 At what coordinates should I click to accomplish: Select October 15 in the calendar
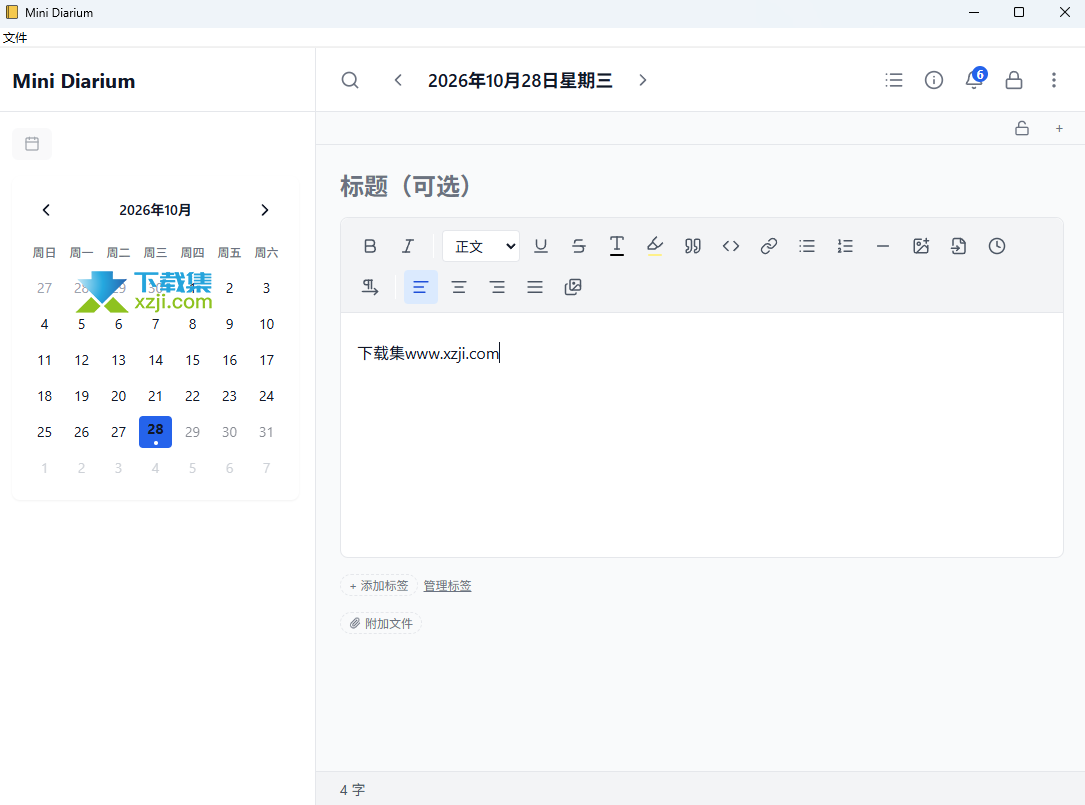(x=192, y=360)
